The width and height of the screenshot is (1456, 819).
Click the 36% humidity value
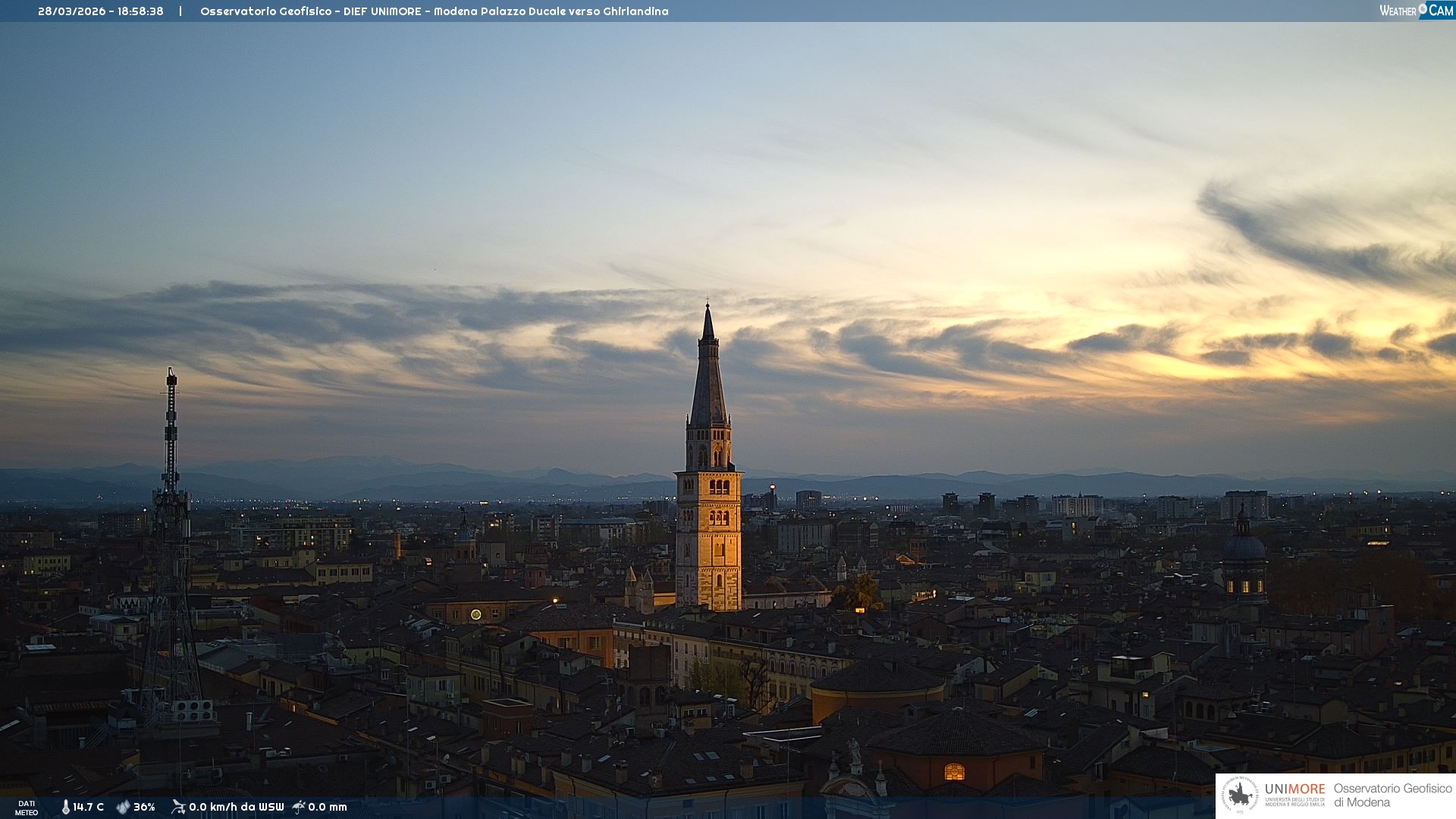click(144, 807)
